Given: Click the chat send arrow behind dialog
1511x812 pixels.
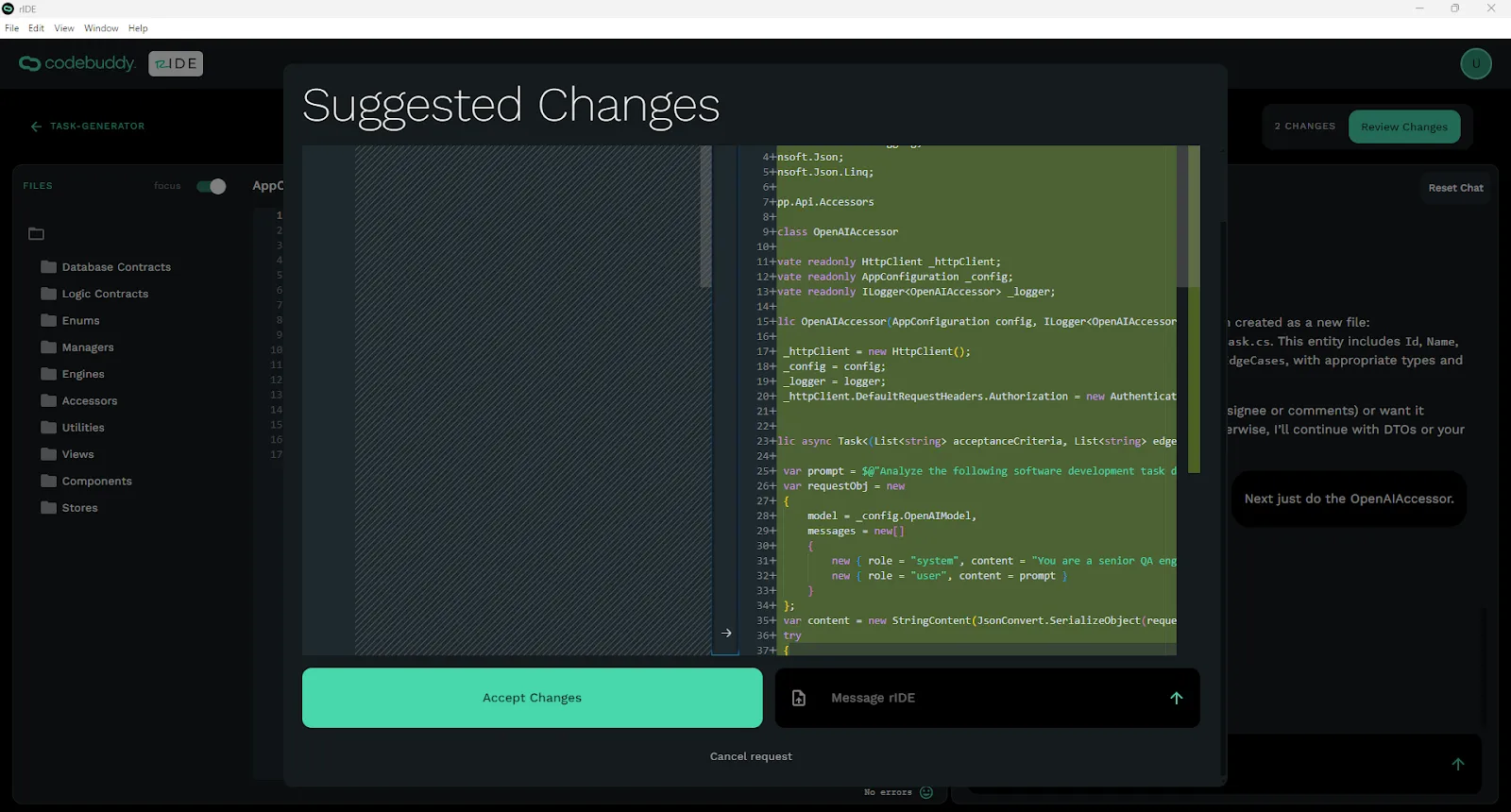Looking at the screenshot, I should coord(1458,764).
